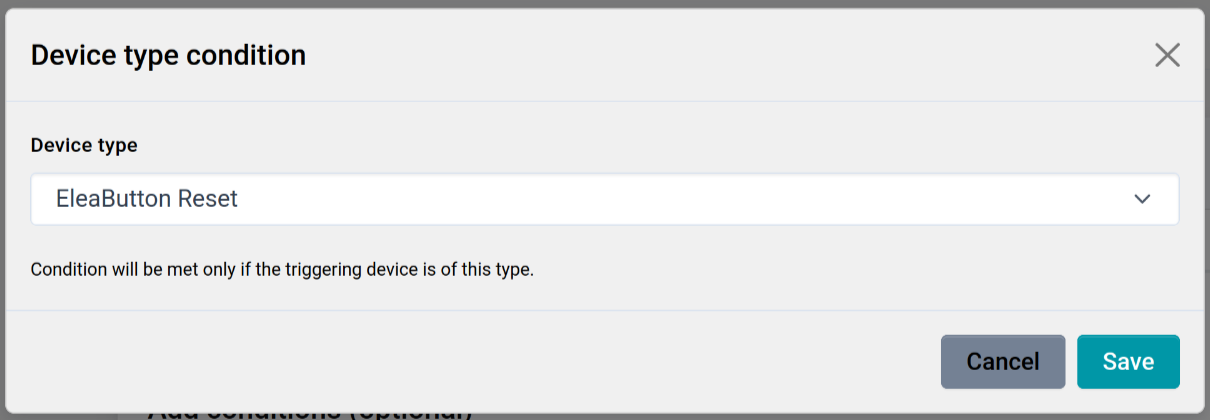The height and width of the screenshot is (420, 1210).
Task: Save the device type condition
Action: point(1128,361)
